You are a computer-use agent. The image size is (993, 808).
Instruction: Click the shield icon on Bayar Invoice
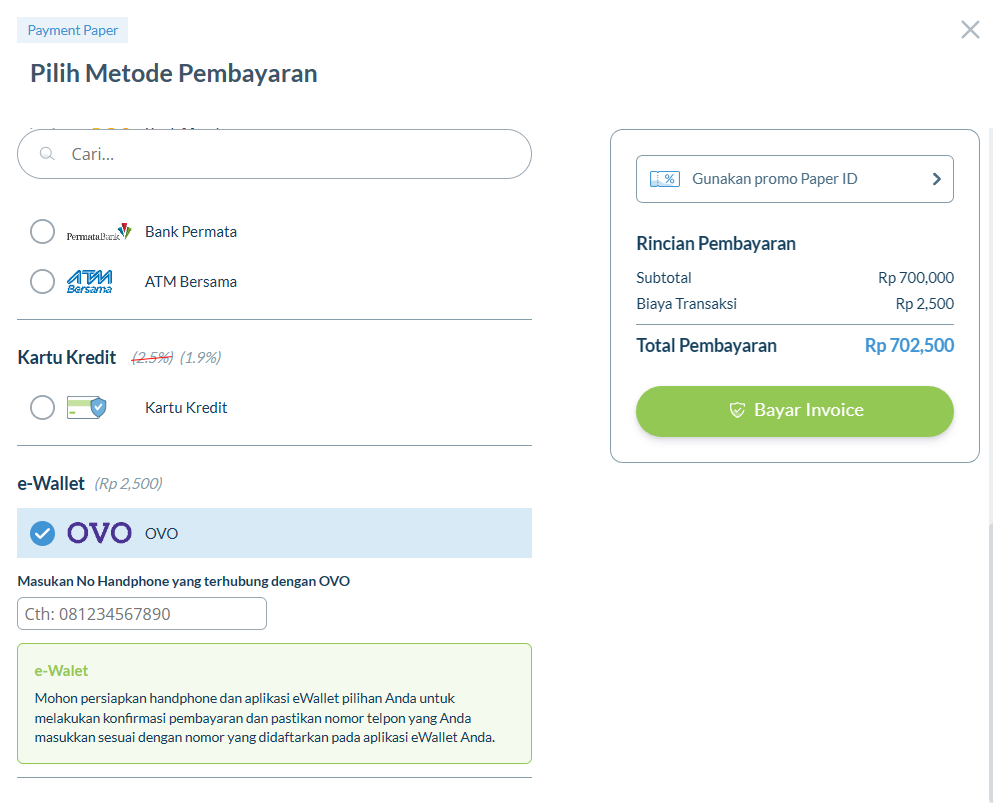click(x=737, y=410)
